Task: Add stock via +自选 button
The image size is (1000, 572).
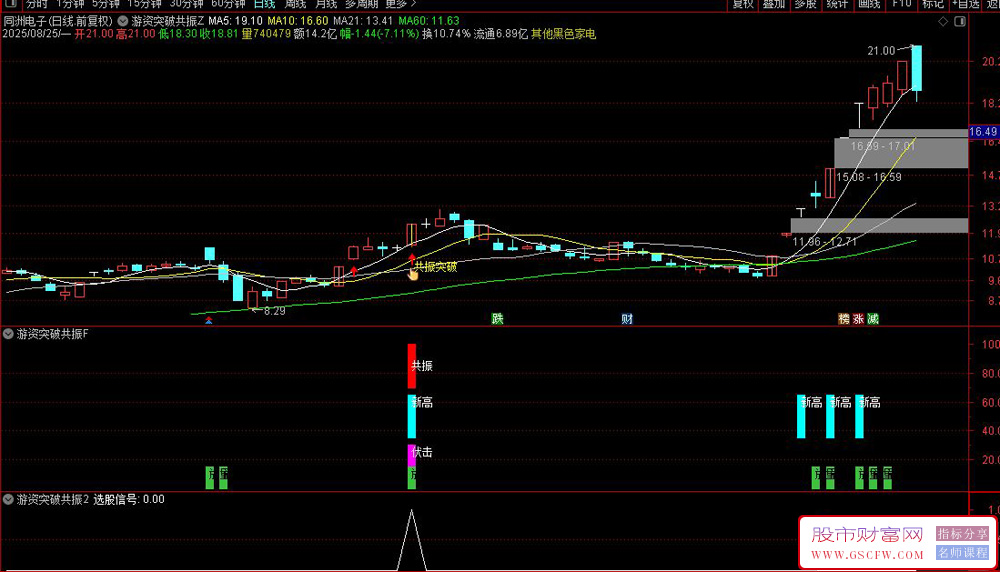Action: click(966, 4)
